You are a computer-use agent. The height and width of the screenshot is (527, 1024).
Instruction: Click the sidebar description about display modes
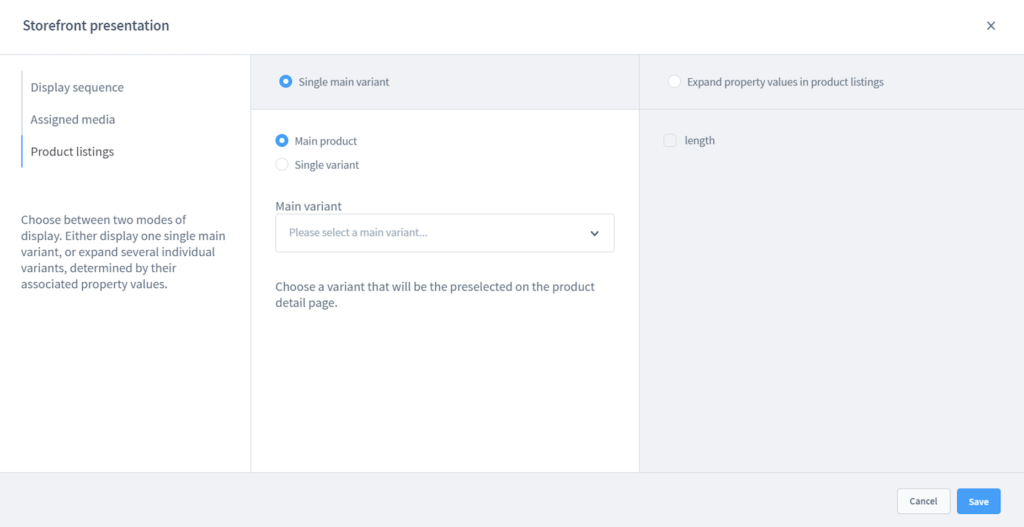(x=124, y=252)
